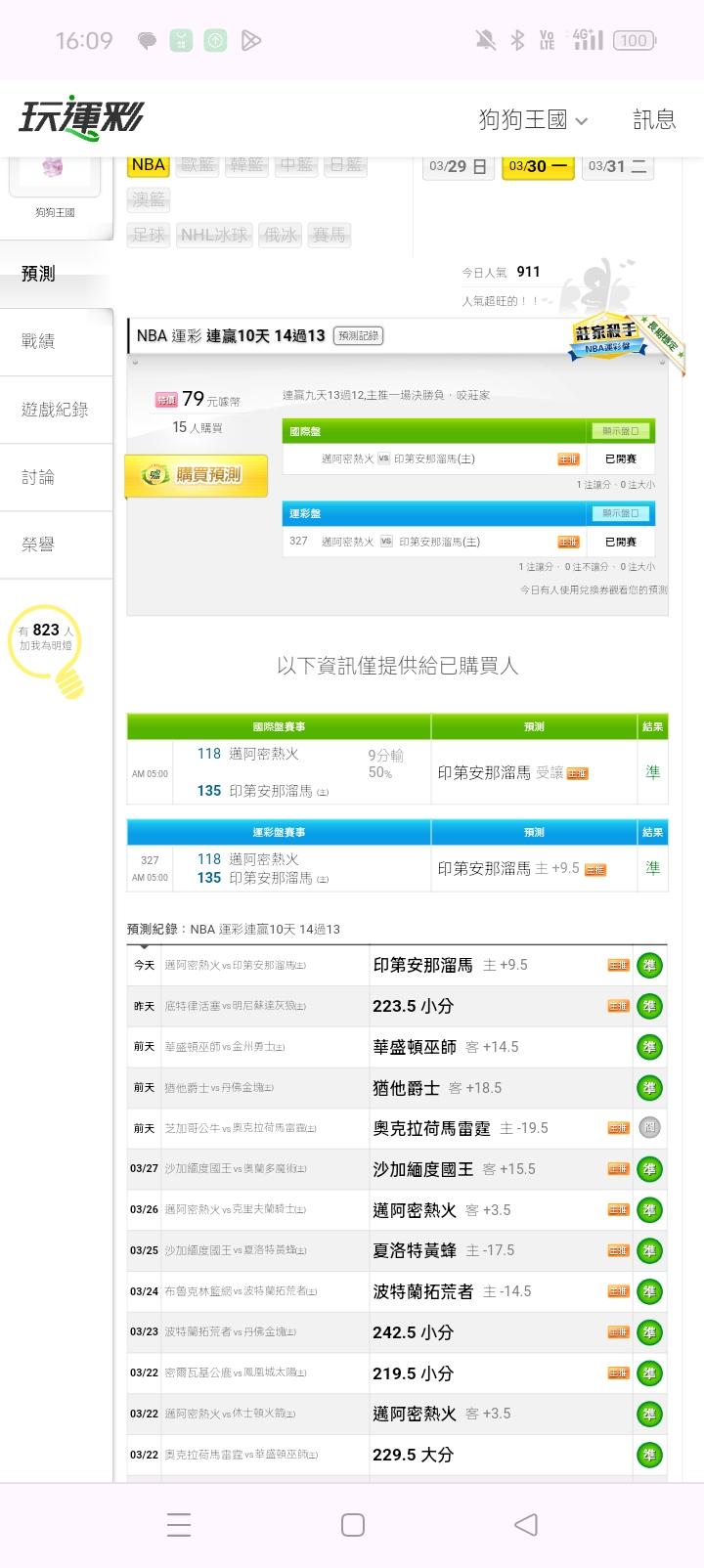Click the green 準 icon for 華盛頓巫師
The width and height of the screenshot is (704, 1568).
pyautogui.click(x=649, y=1047)
